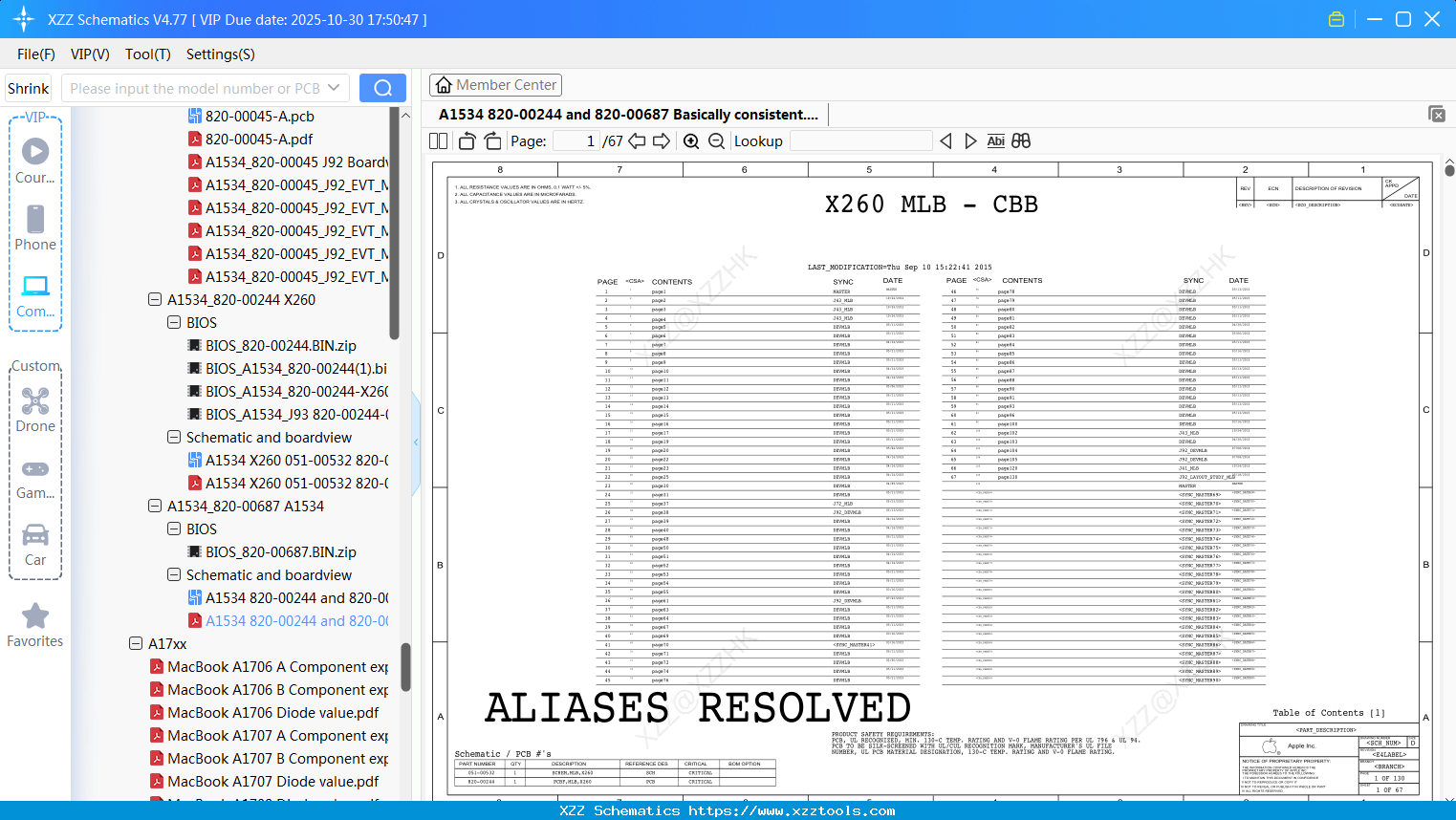Screen dimensions: 1456x820
Task: Go to the next page arrow
Action: point(662,141)
